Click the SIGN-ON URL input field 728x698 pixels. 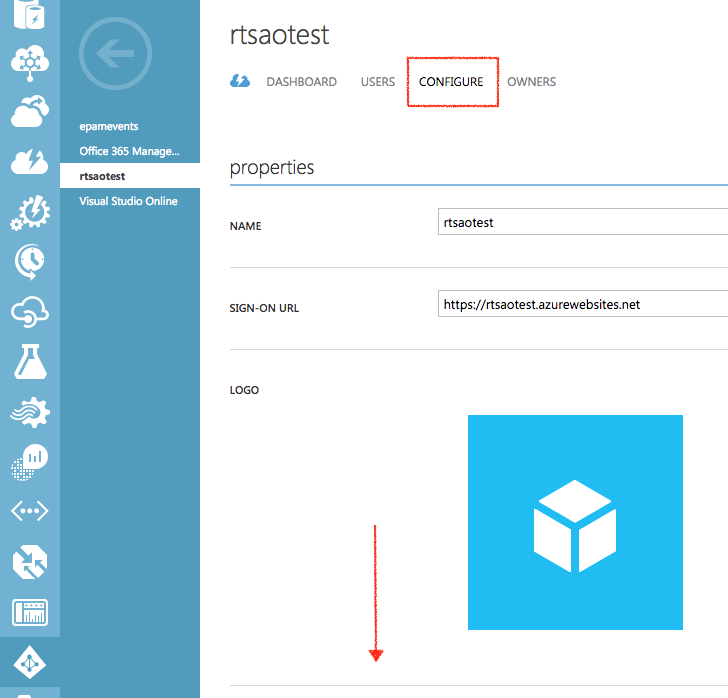(x=583, y=304)
